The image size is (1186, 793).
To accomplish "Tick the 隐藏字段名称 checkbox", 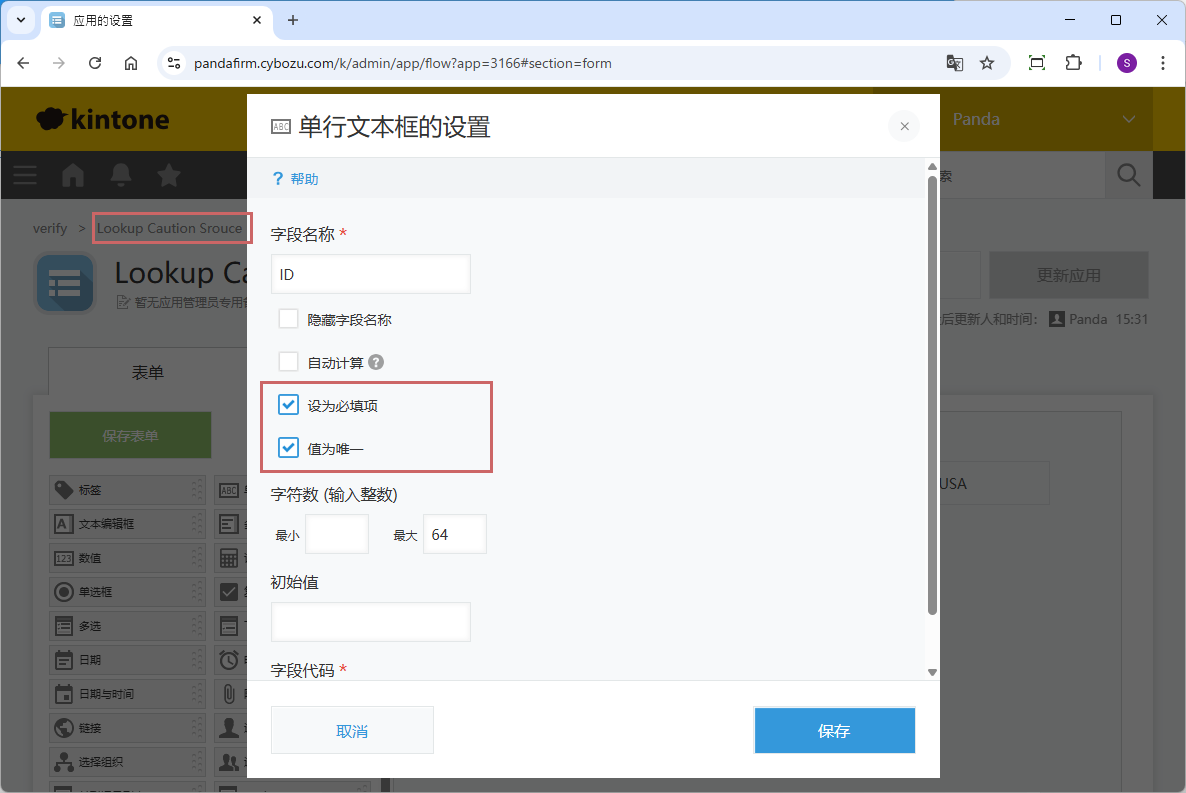I will [x=289, y=320].
